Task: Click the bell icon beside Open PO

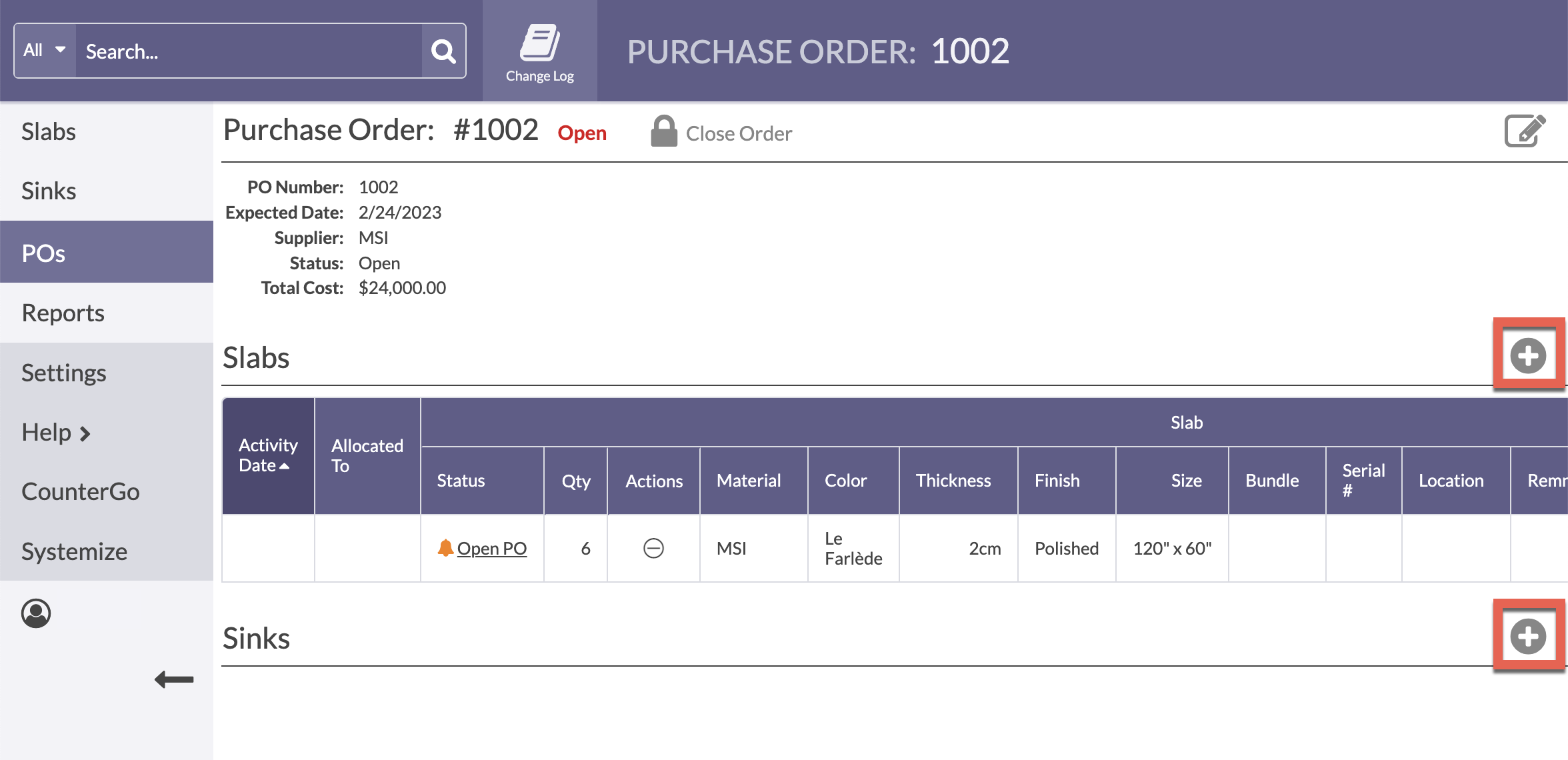Action: pyautogui.click(x=445, y=547)
